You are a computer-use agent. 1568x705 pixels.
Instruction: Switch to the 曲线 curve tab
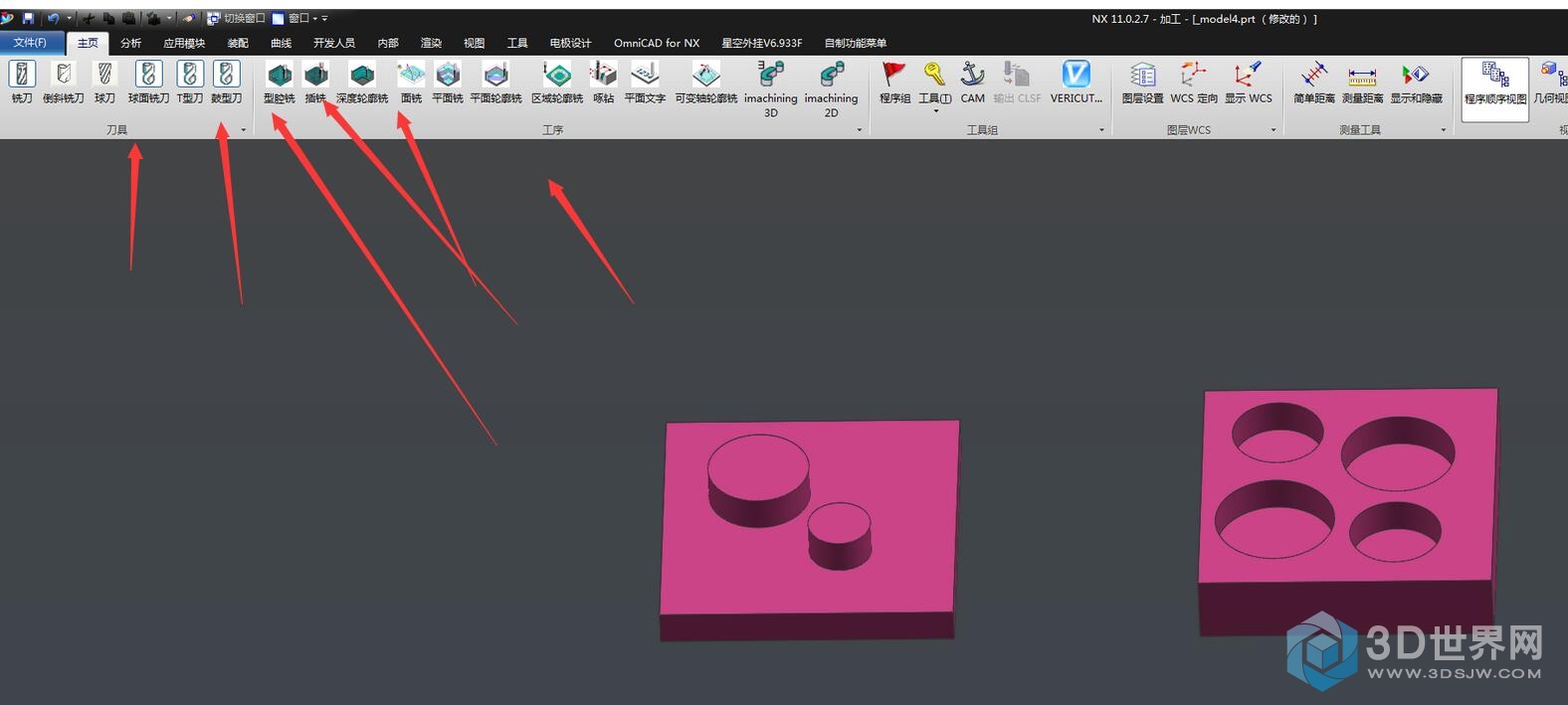282,43
